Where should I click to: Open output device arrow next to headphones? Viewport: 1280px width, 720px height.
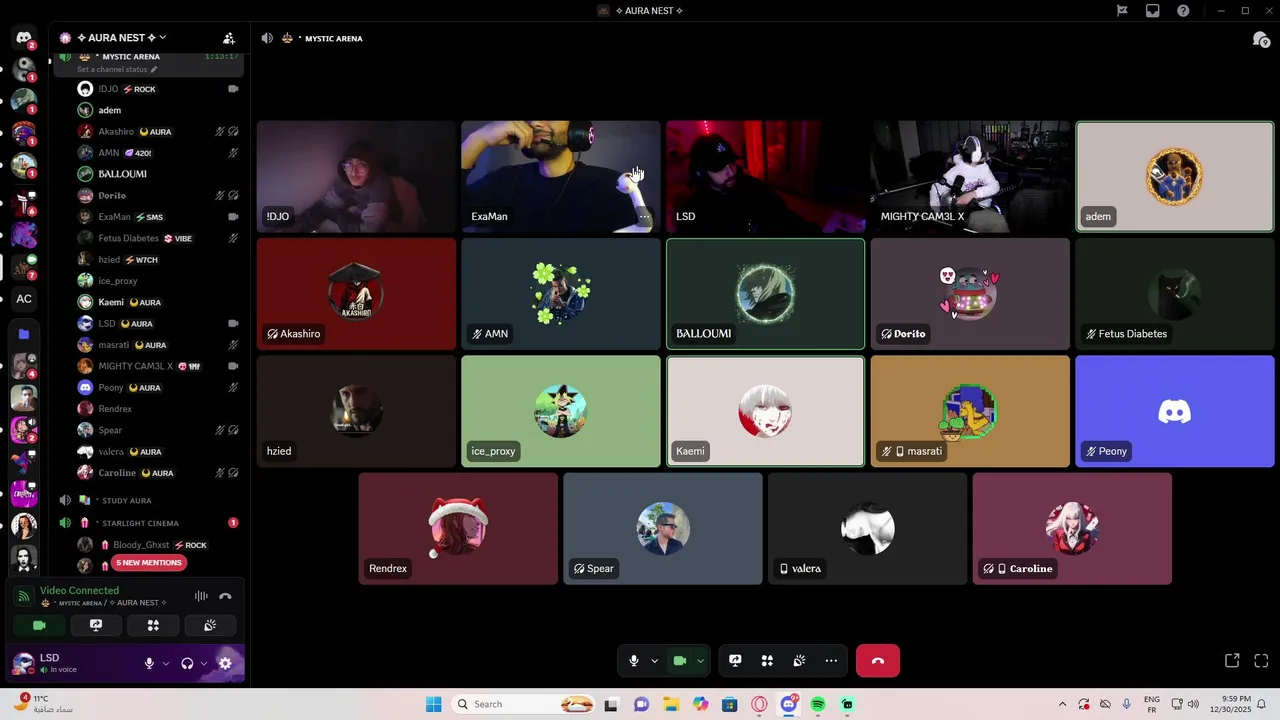203,663
